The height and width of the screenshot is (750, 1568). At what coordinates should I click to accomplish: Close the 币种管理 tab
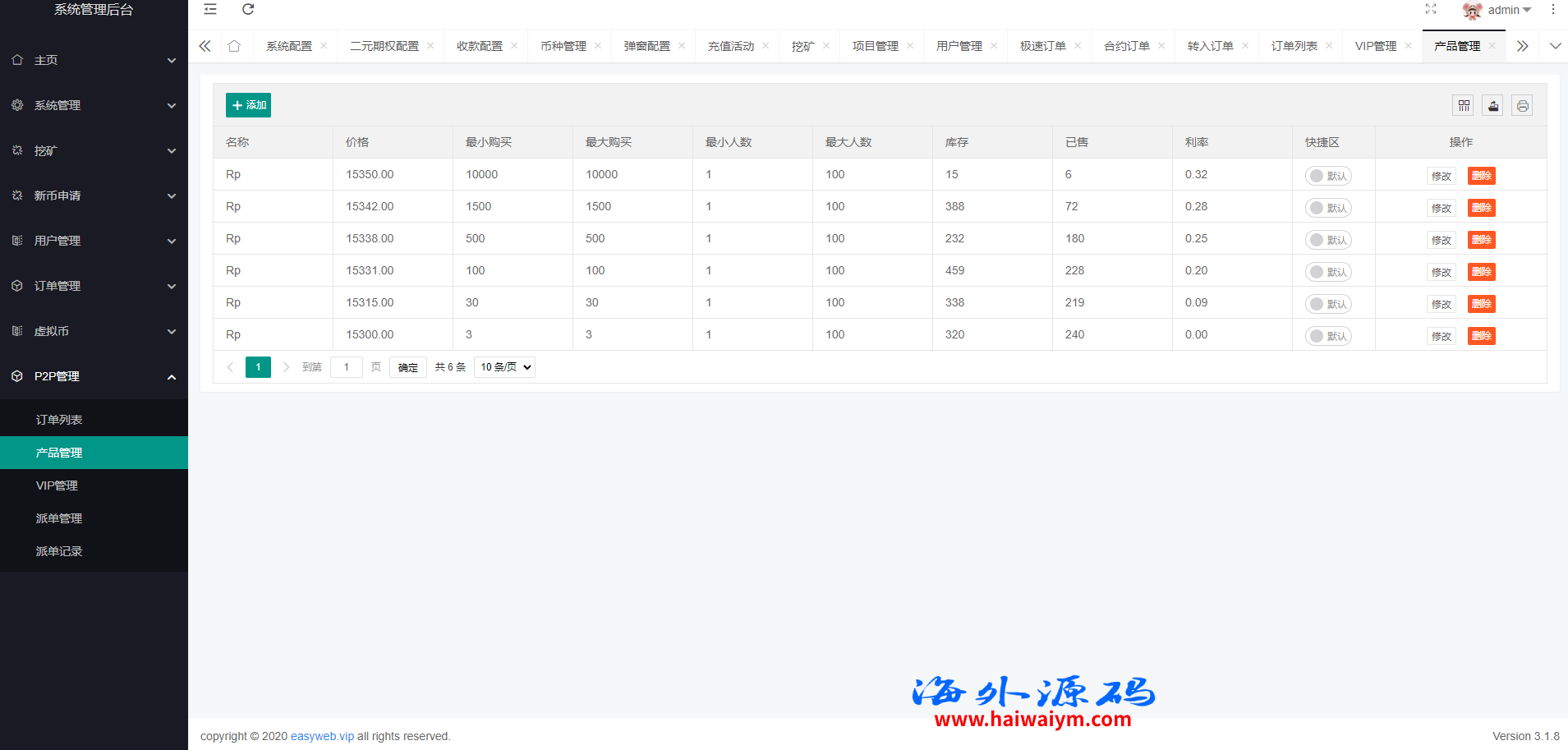coord(598,46)
